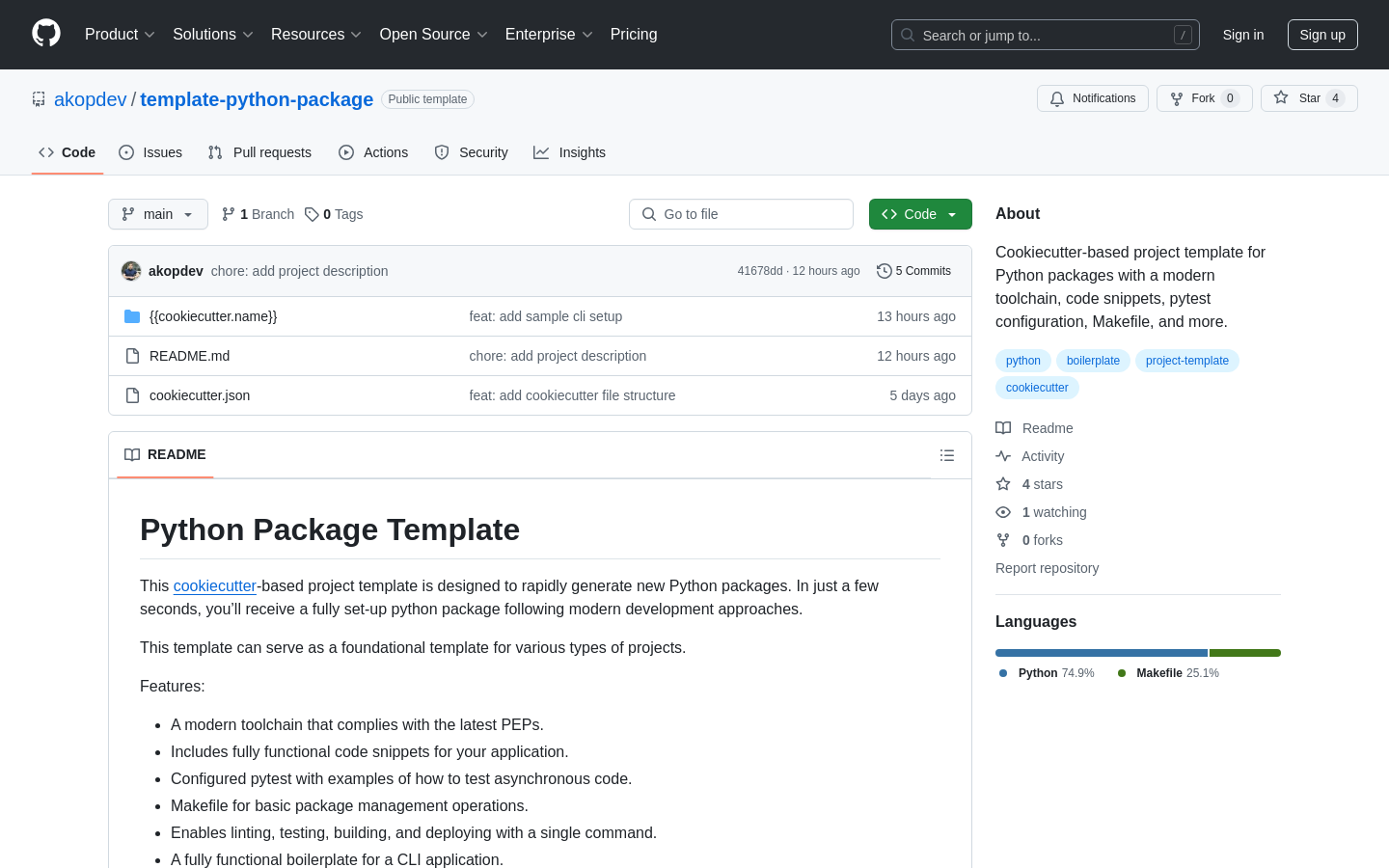Click the pulse icon beside Activity
The height and width of the screenshot is (868, 1389).
coord(1003,456)
